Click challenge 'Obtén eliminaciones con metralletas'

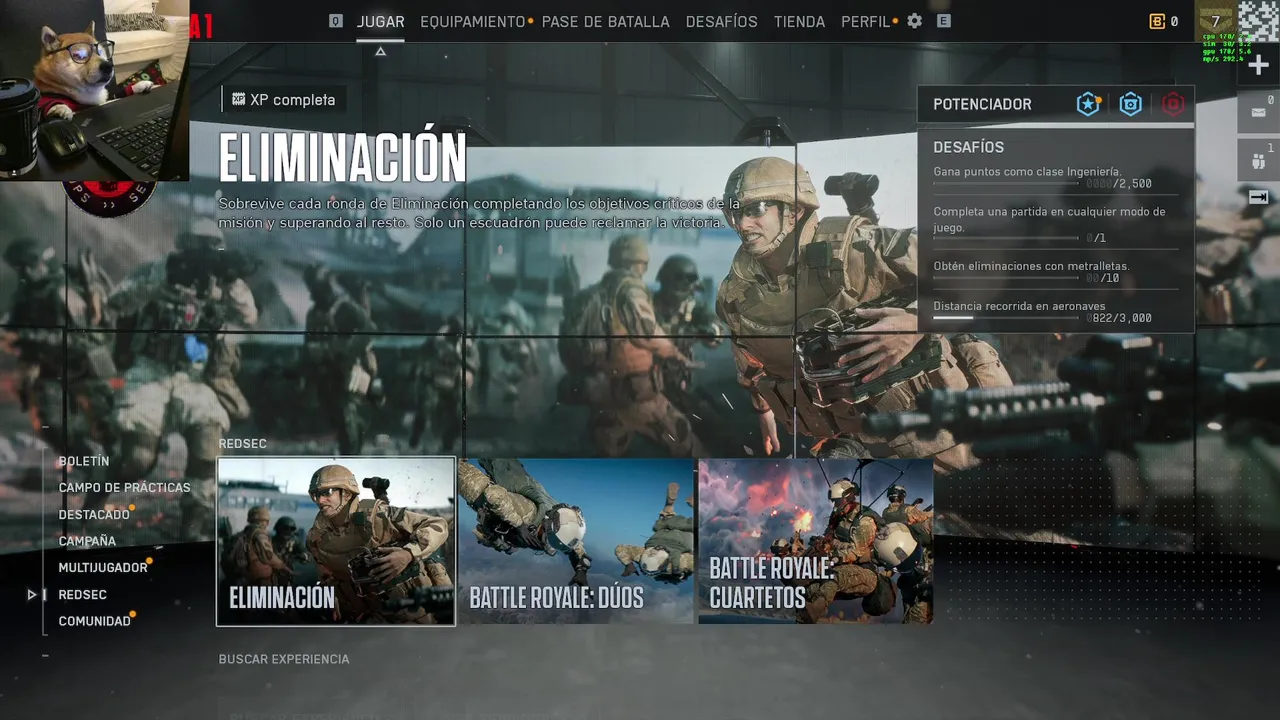tap(1031, 266)
